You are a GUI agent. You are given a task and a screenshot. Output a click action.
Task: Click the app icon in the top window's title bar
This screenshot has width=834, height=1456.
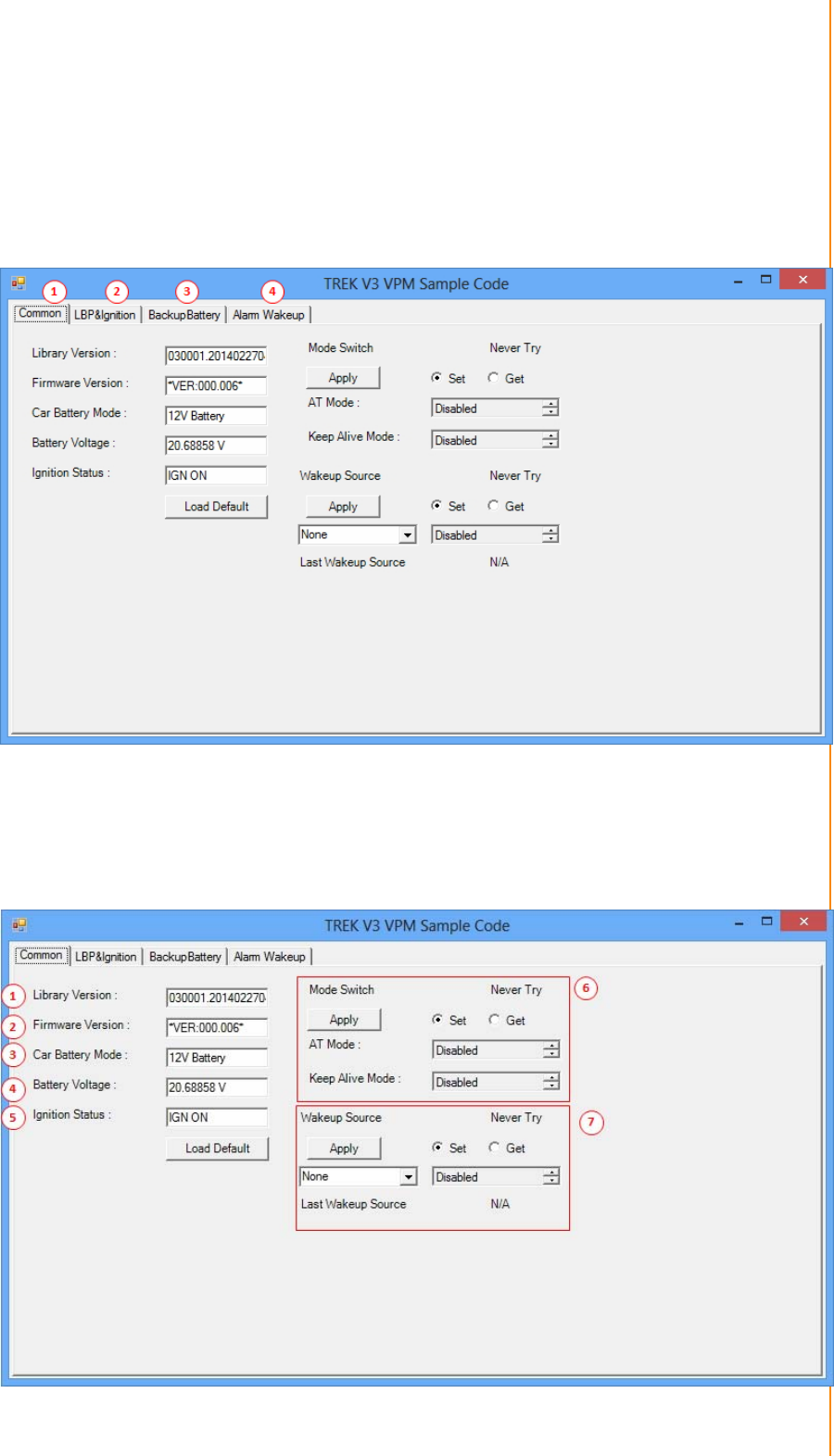19,282
